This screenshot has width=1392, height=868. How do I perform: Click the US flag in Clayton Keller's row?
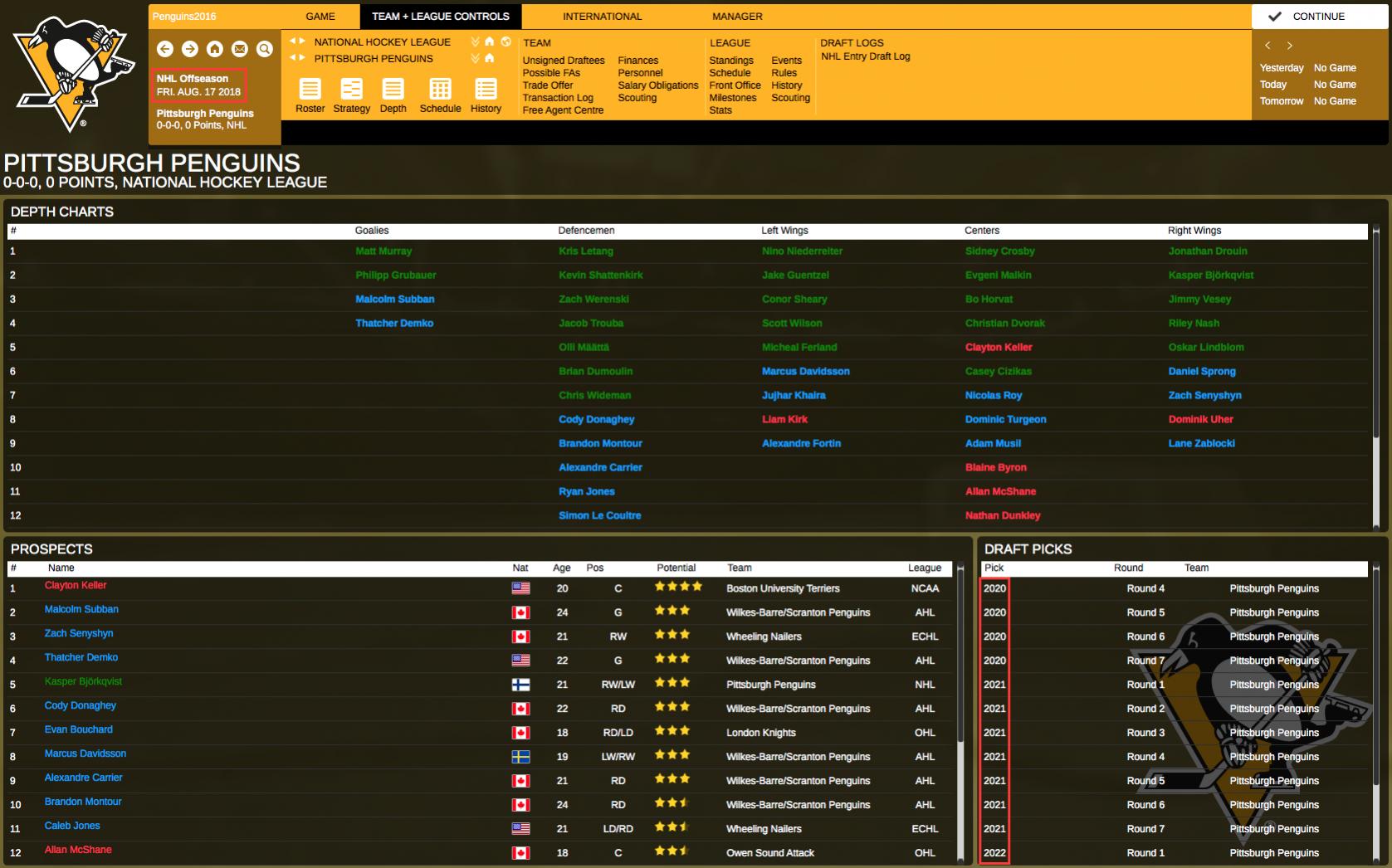(x=520, y=588)
